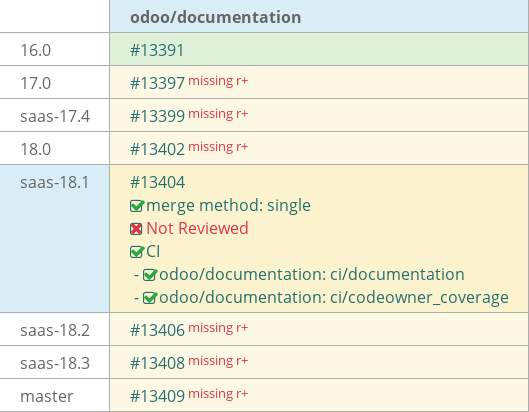Click check icon for ci/codeowner_coverage status
Screen dimensions: 529x412
[x=150, y=298]
